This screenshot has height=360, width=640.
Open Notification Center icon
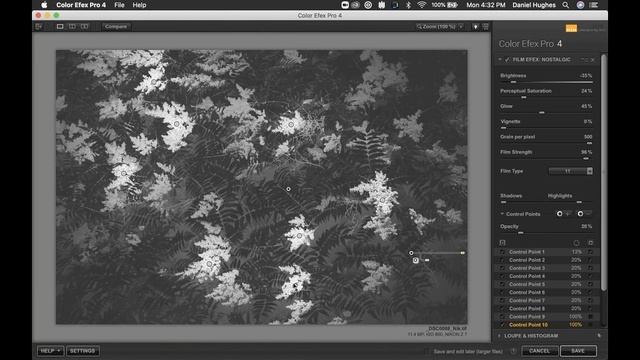(x=594, y=5)
